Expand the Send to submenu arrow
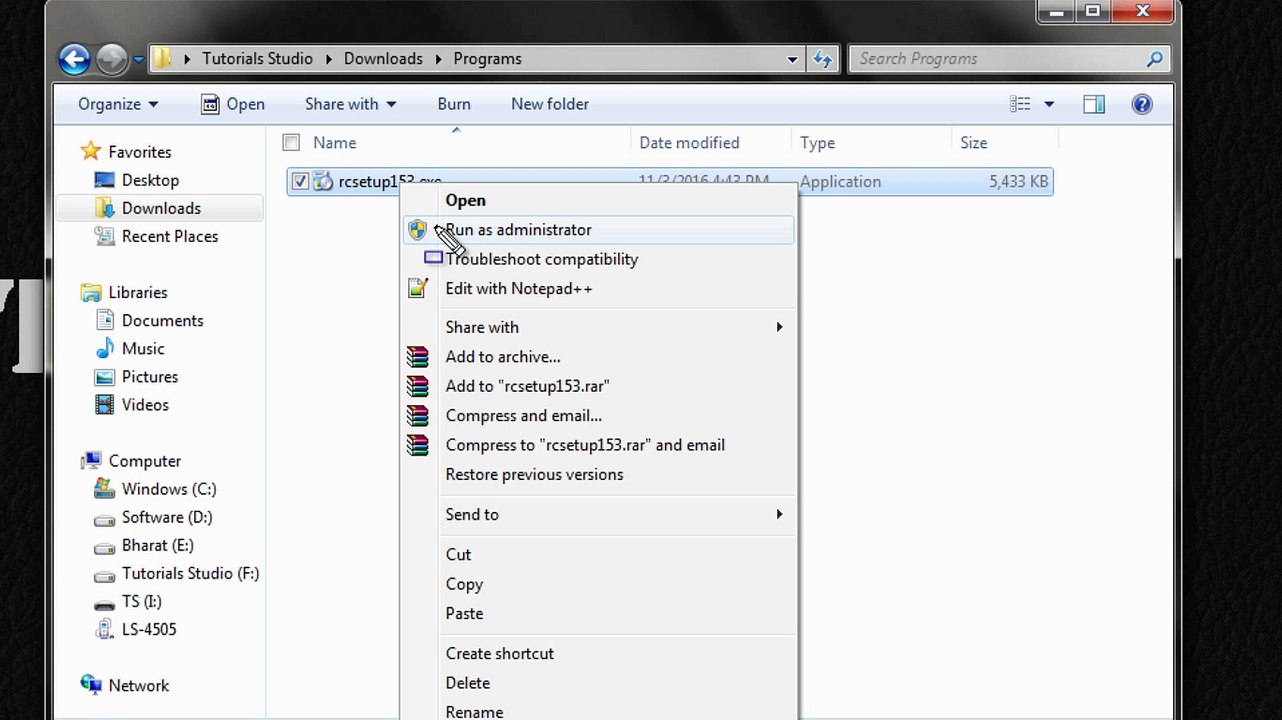 click(x=779, y=514)
